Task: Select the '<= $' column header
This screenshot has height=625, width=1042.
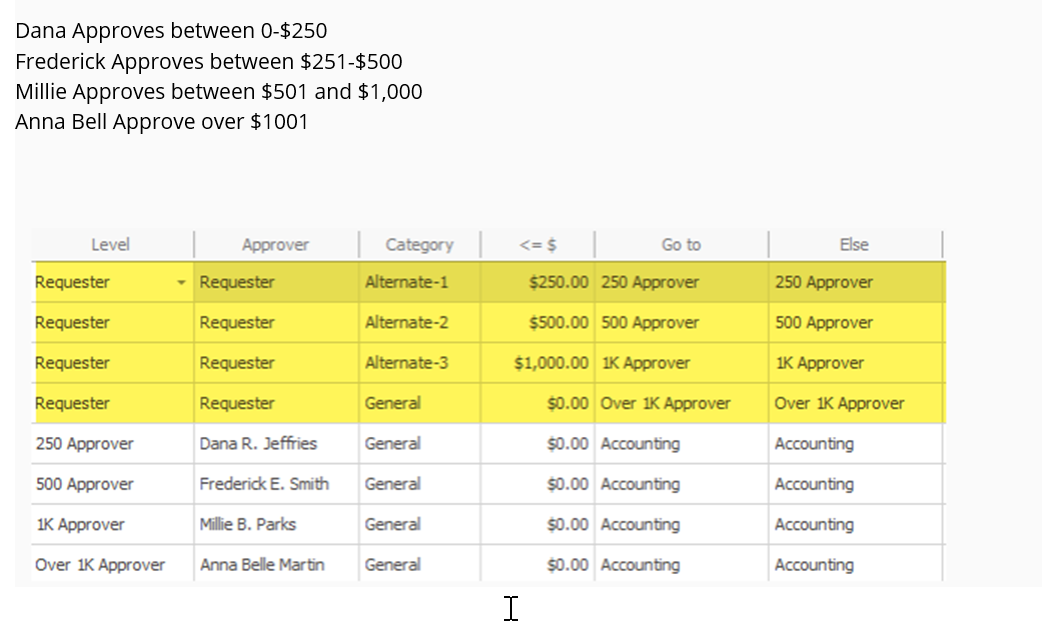Action: point(537,245)
